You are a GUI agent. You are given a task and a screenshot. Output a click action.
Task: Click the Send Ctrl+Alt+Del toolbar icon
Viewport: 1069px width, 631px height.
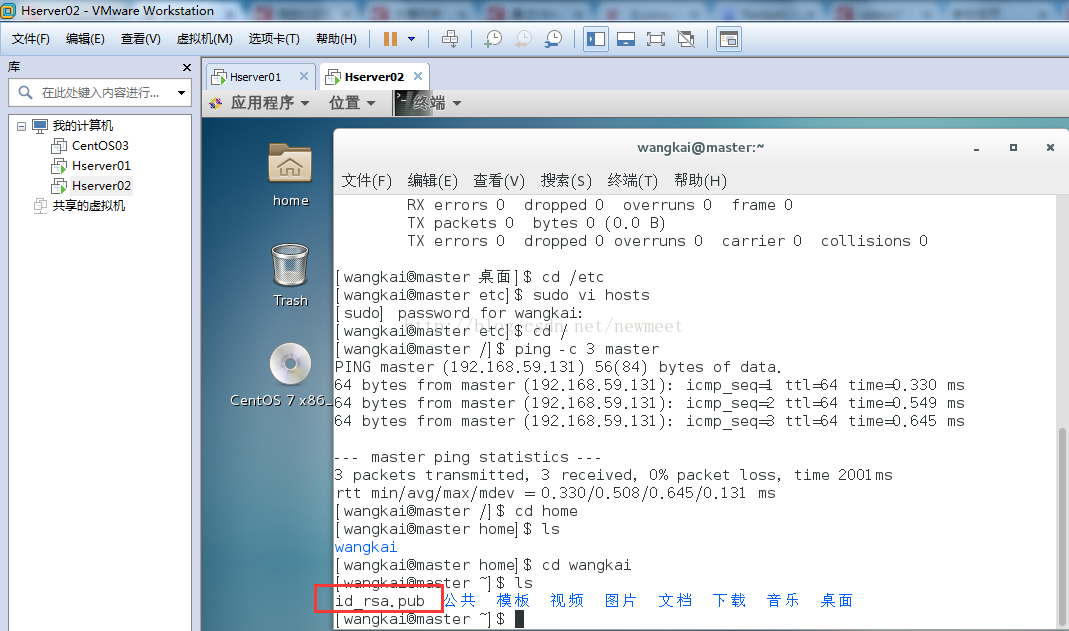coord(450,39)
